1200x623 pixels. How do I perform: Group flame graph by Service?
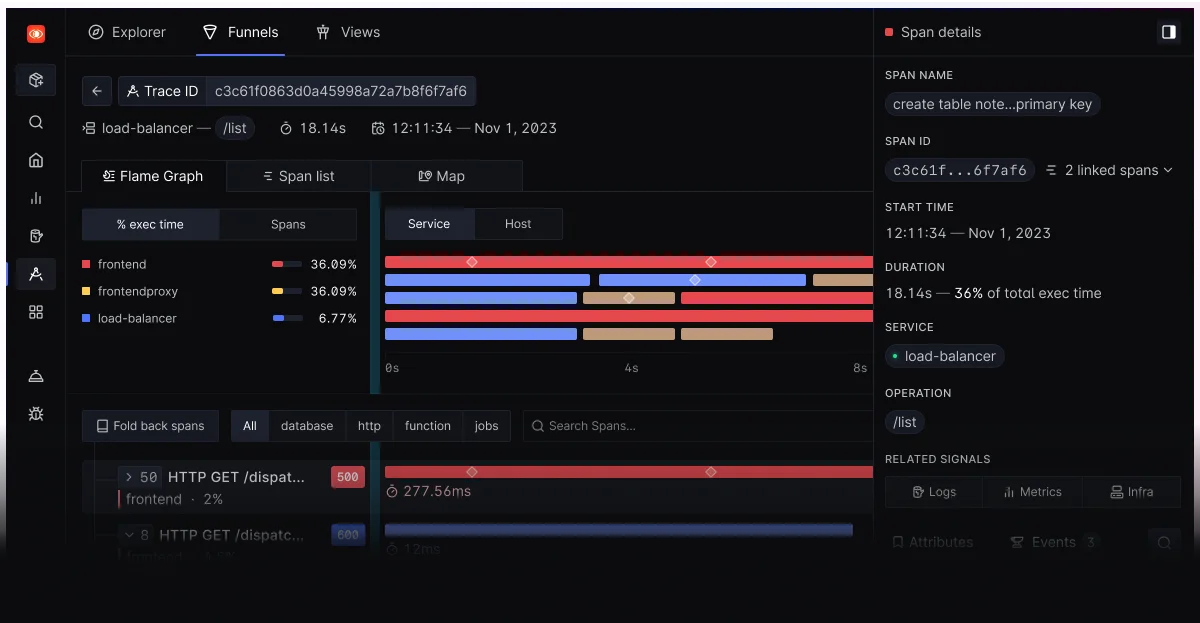pos(429,224)
